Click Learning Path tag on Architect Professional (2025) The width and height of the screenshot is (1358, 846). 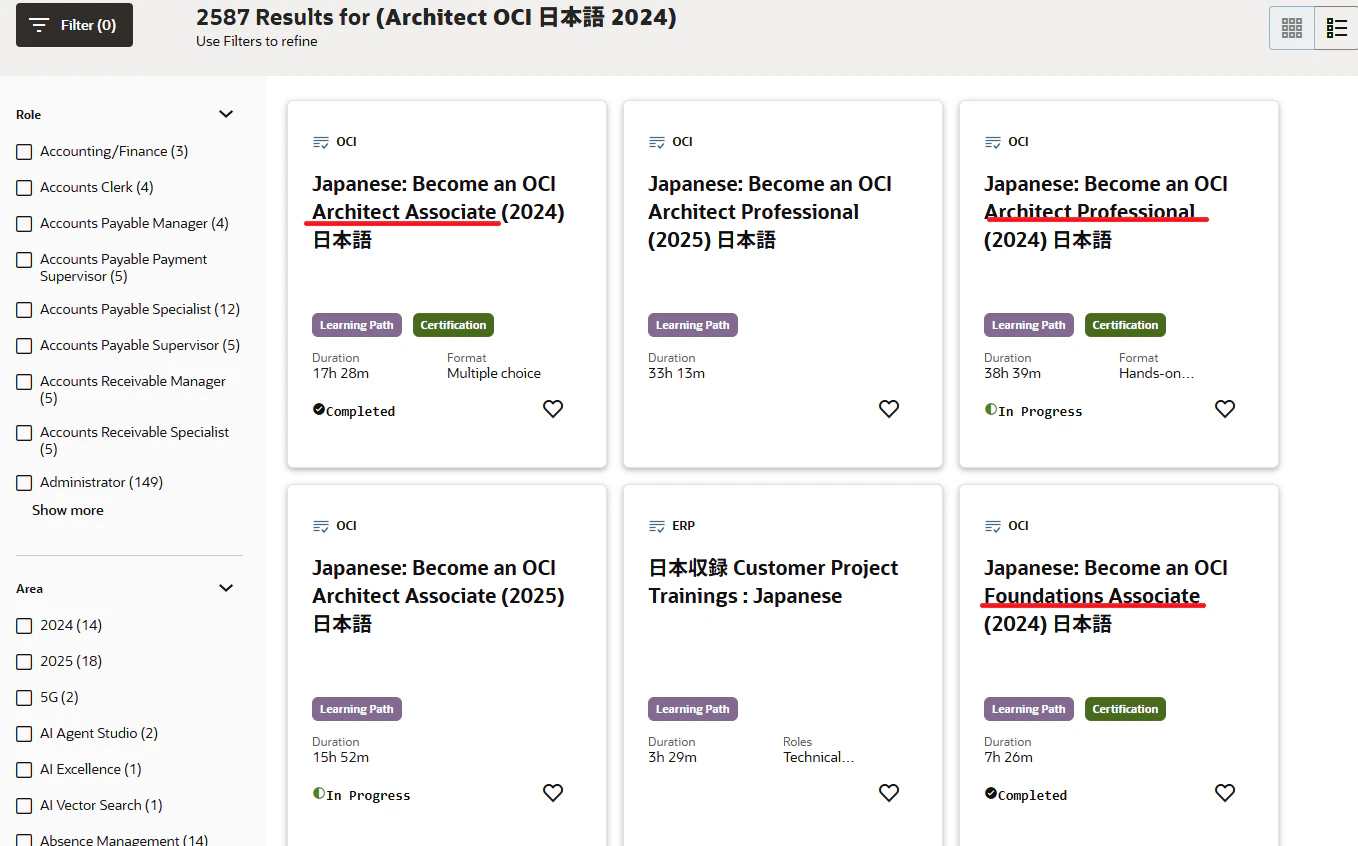(x=693, y=325)
